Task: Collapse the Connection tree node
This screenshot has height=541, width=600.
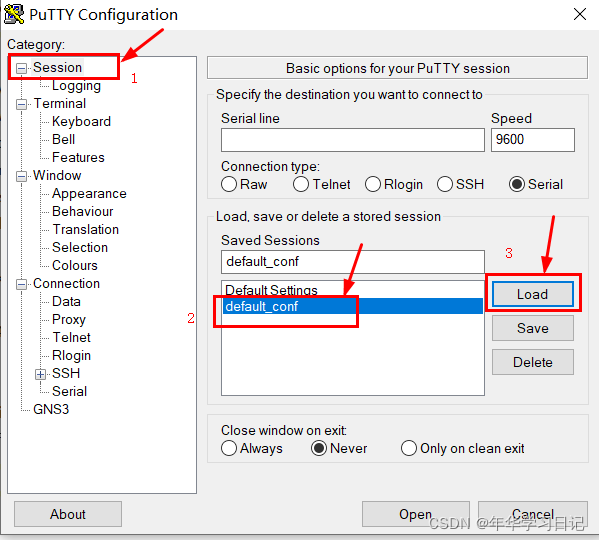Action: coord(21,284)
